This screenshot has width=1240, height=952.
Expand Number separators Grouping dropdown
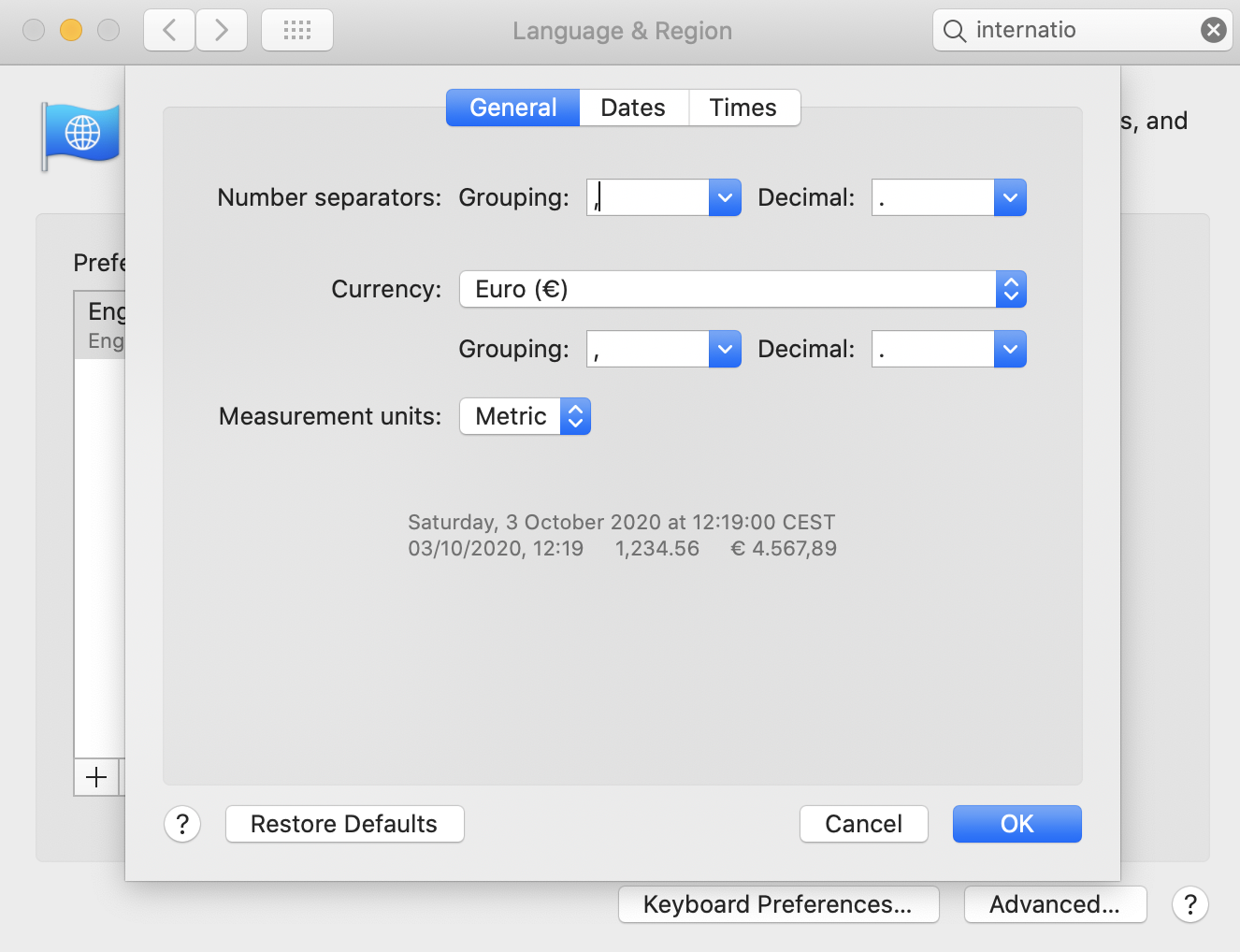point(725,197)
